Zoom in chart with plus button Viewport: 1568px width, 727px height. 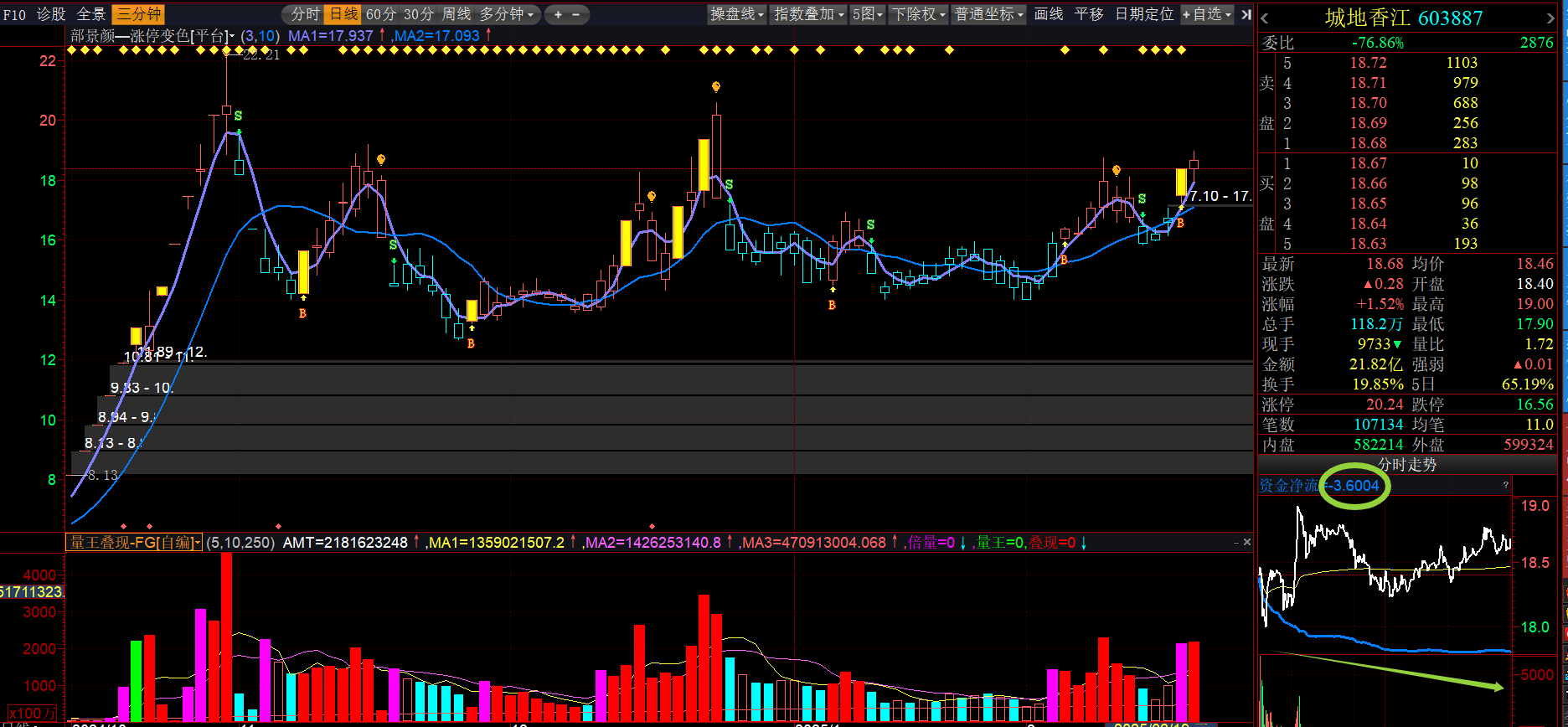click(x=558, y=14)
